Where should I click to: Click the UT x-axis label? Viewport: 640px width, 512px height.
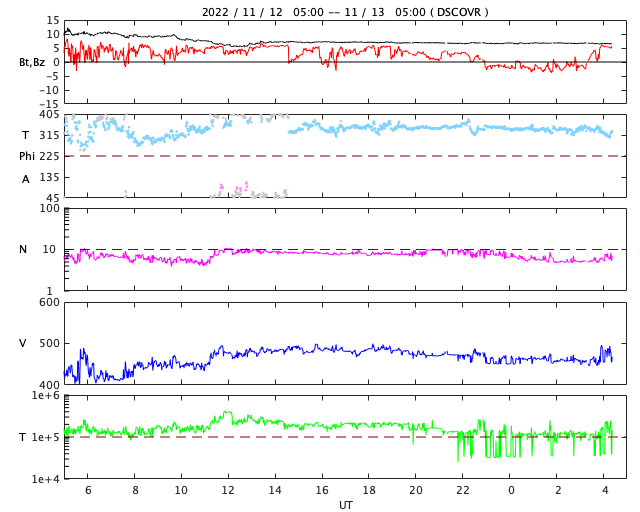(345, 505)
